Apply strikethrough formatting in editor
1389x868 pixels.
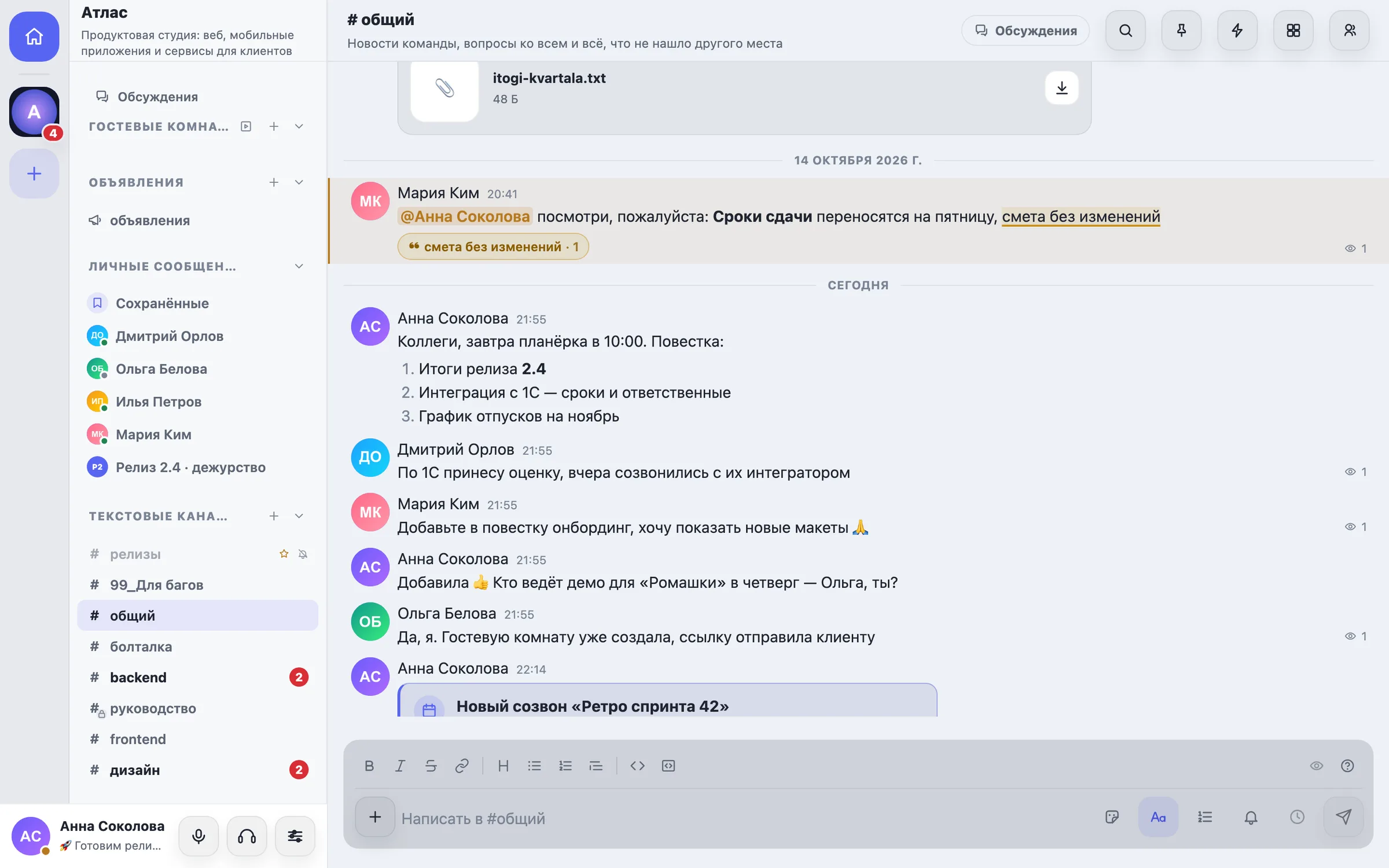pos(431,766)
